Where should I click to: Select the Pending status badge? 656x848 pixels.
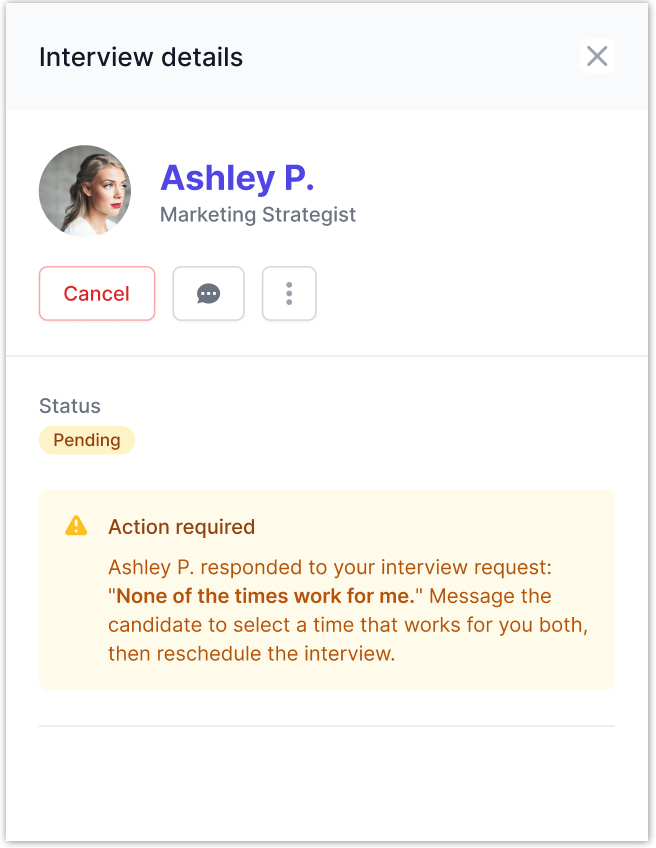87,440
